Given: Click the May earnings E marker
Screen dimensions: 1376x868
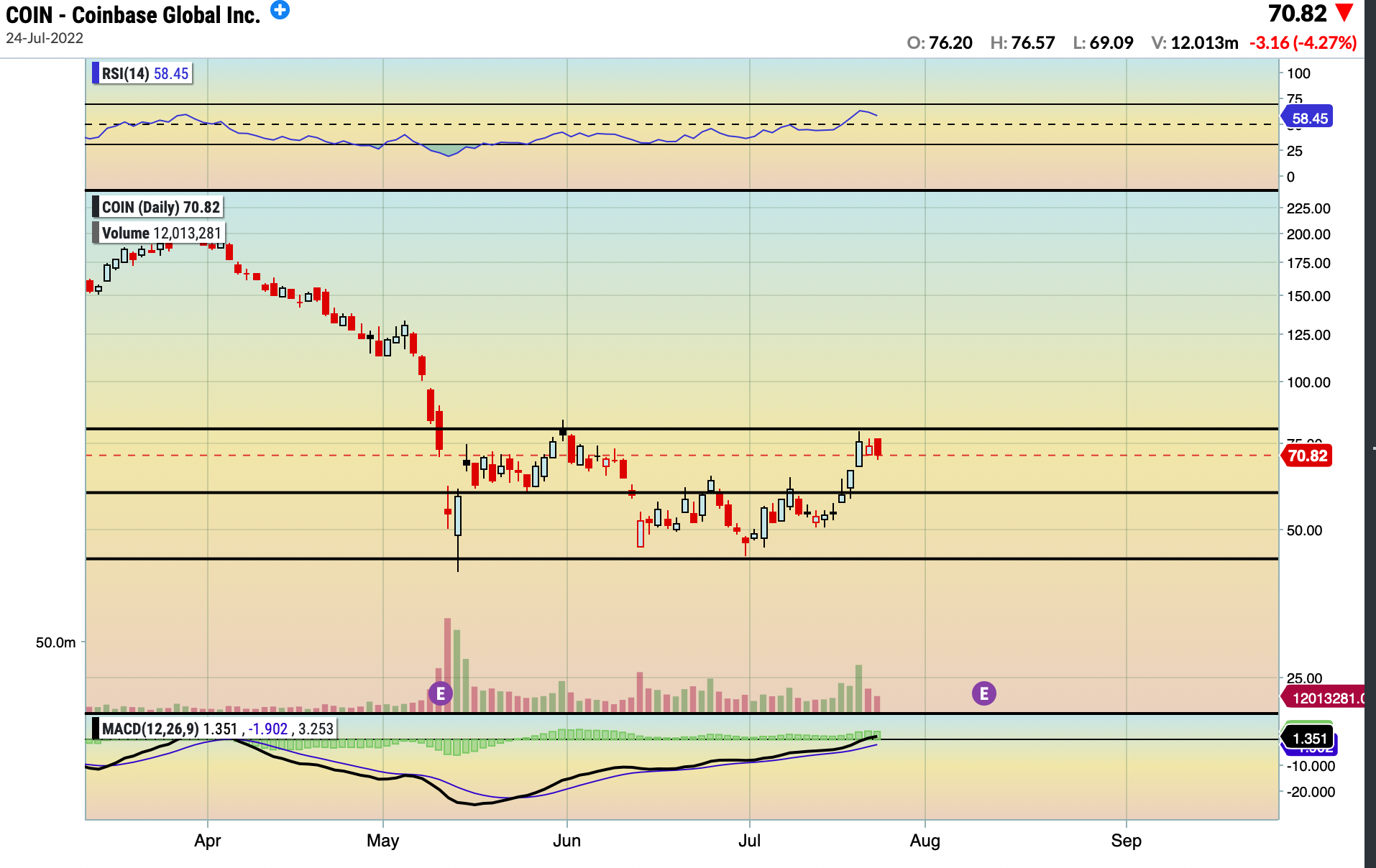Looking at the screenshot, I should tap(441, 693).
